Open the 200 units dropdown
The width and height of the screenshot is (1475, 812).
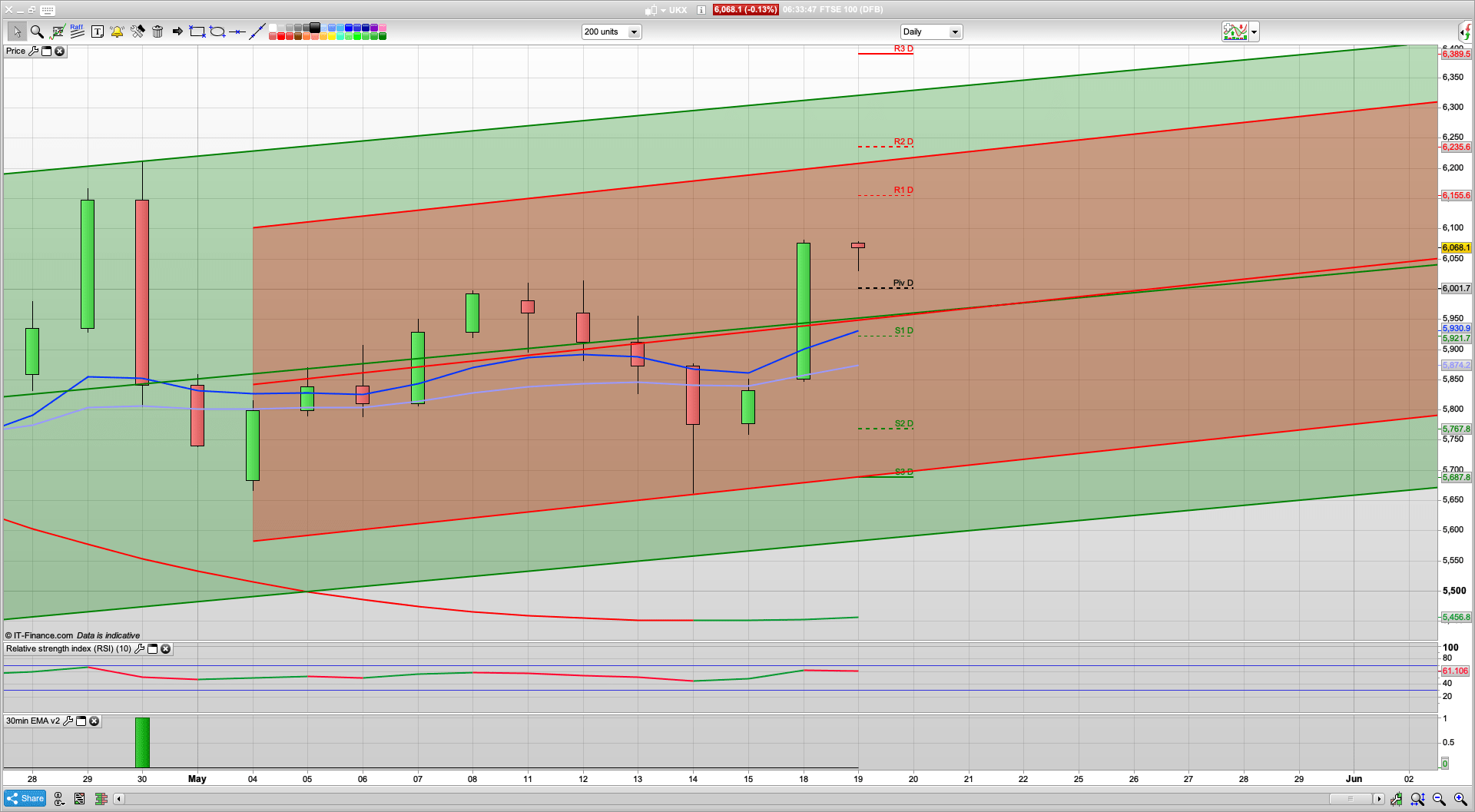pyautogui.click(x=634, y=32)
